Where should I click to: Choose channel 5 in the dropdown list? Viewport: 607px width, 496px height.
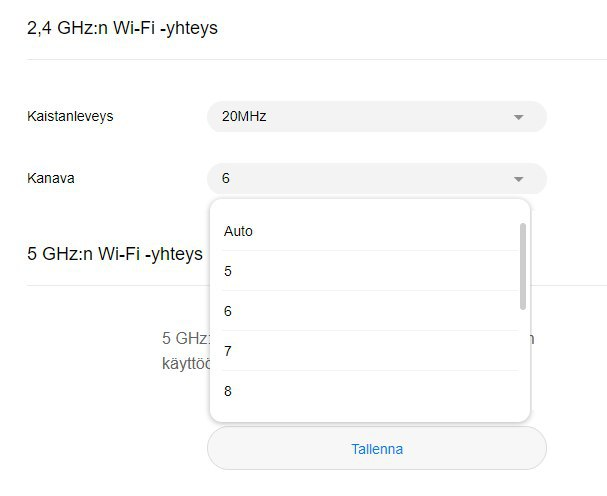coord(228,271)
